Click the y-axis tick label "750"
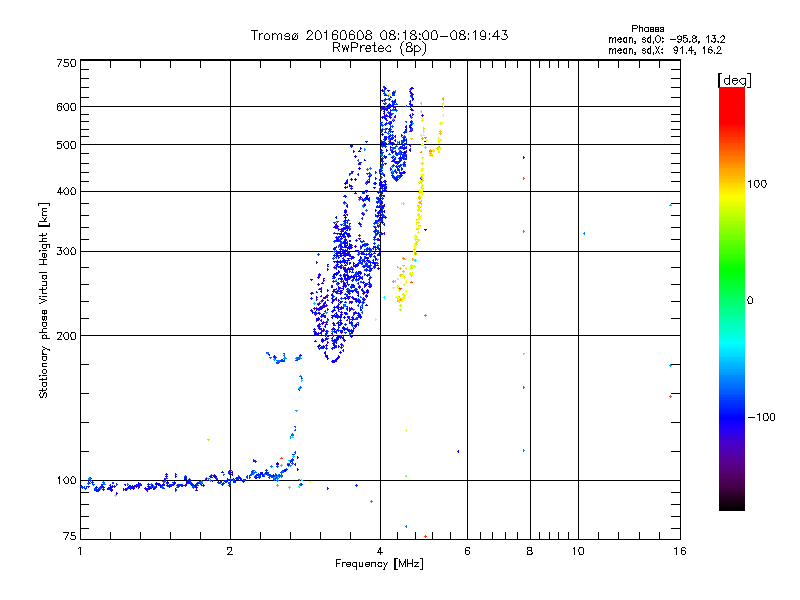800x600 pixels. click(66, 63)
